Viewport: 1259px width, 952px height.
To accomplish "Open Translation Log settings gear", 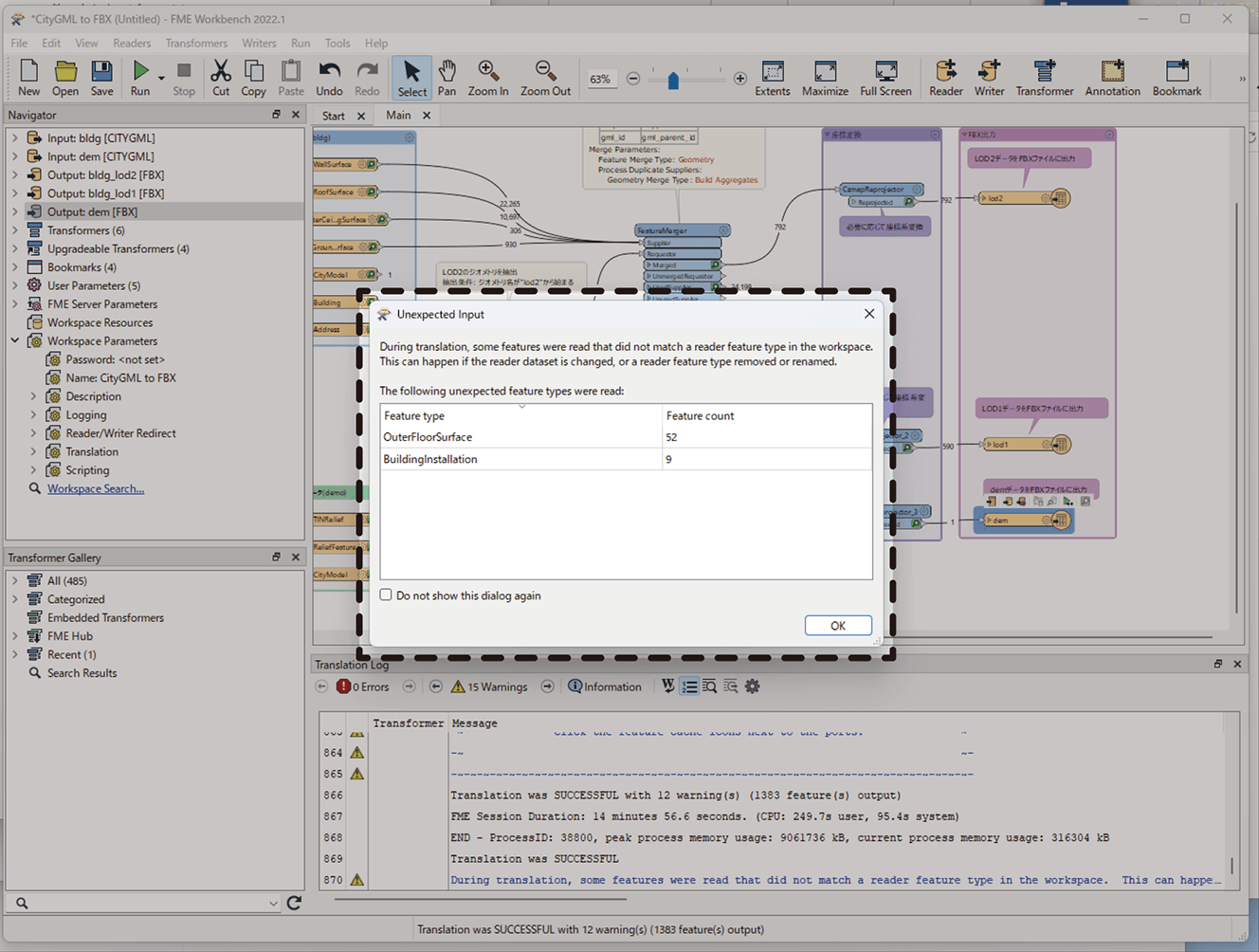I will 753,687.
